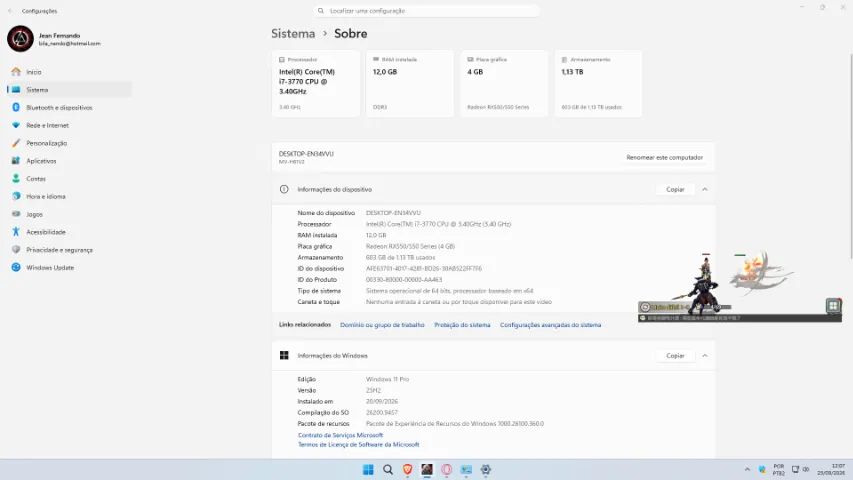The image size is (853, 480).
Task: Click the grid button on game overlay
Action: (x=833, y=305)
